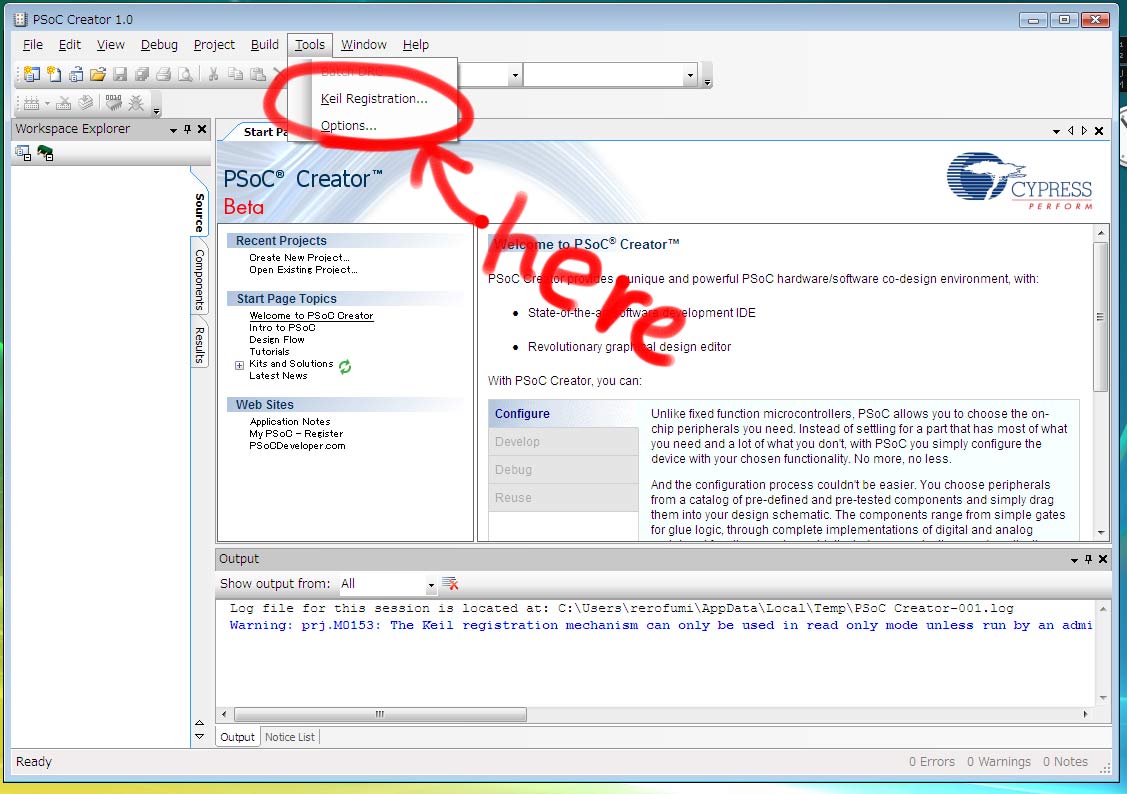This screenshot has width=1127, height=794.
Task: Refresh Kits and Solutions with green arrows icon
Action: [x=345, y=366]
